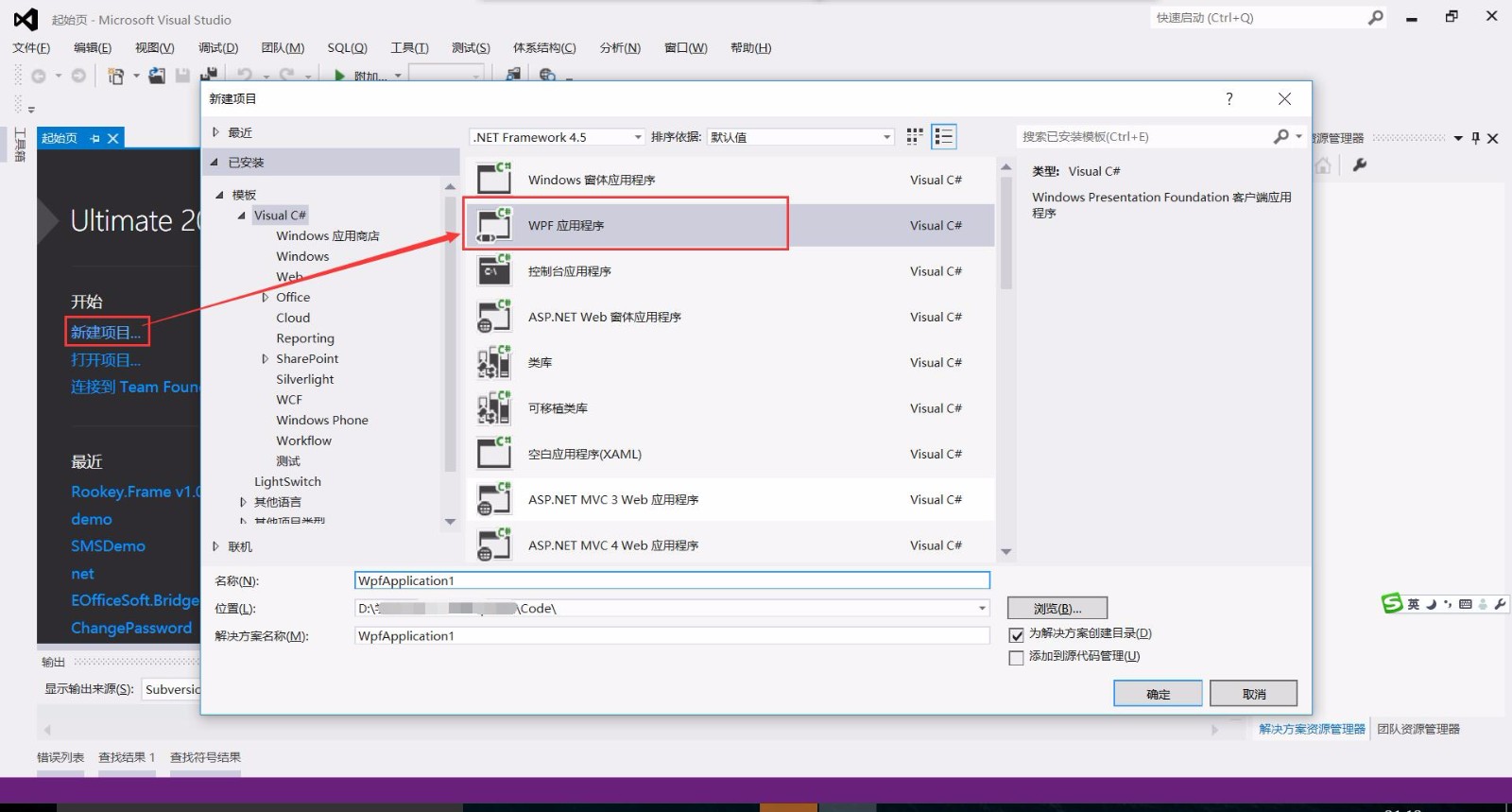Click the open file toolbar icon
The height and width of the screenshot is (812, 1512).
click(157, 76)
